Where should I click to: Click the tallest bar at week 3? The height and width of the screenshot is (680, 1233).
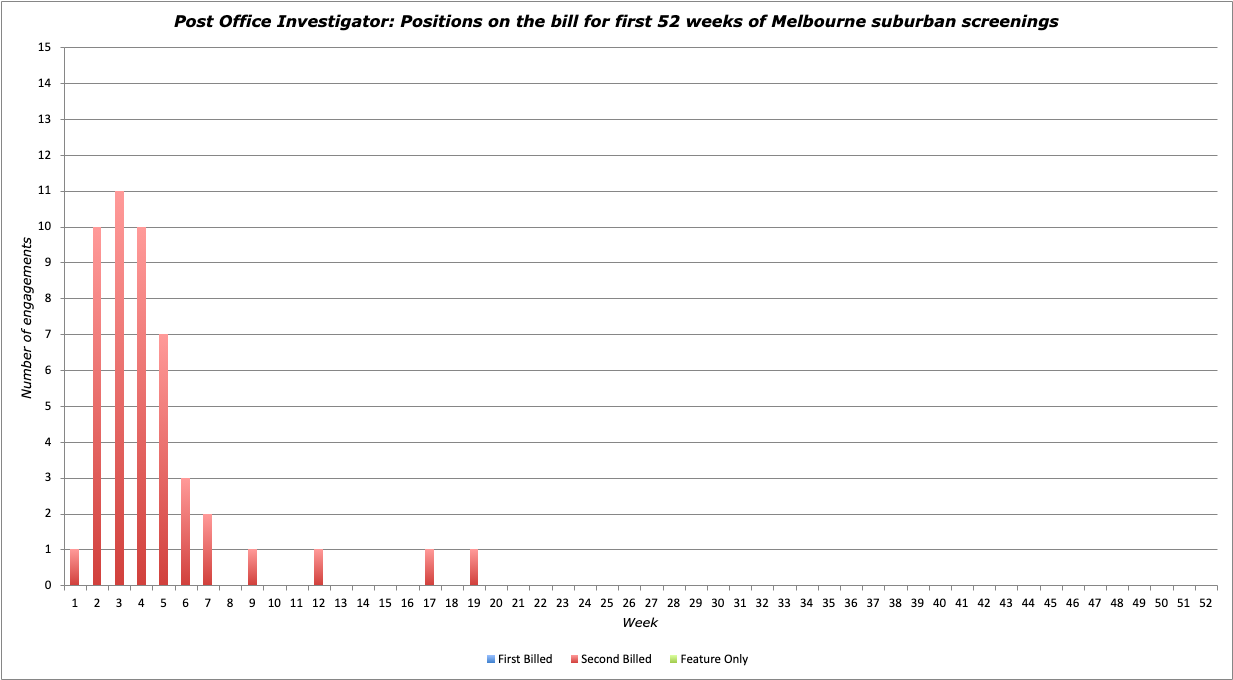pos(119,388)
